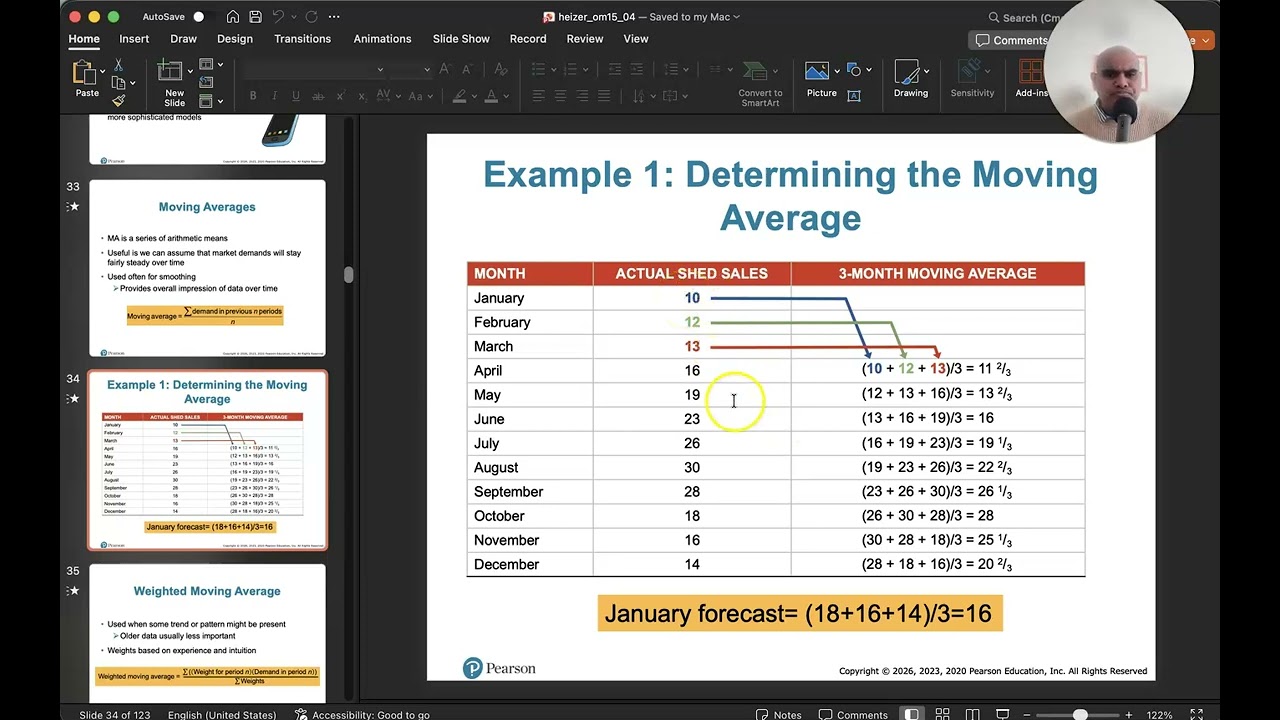Open the Shapes dropdown arrow
Image resolution: width=1280 pixels, height=720 pixels.
coord(868,70)
